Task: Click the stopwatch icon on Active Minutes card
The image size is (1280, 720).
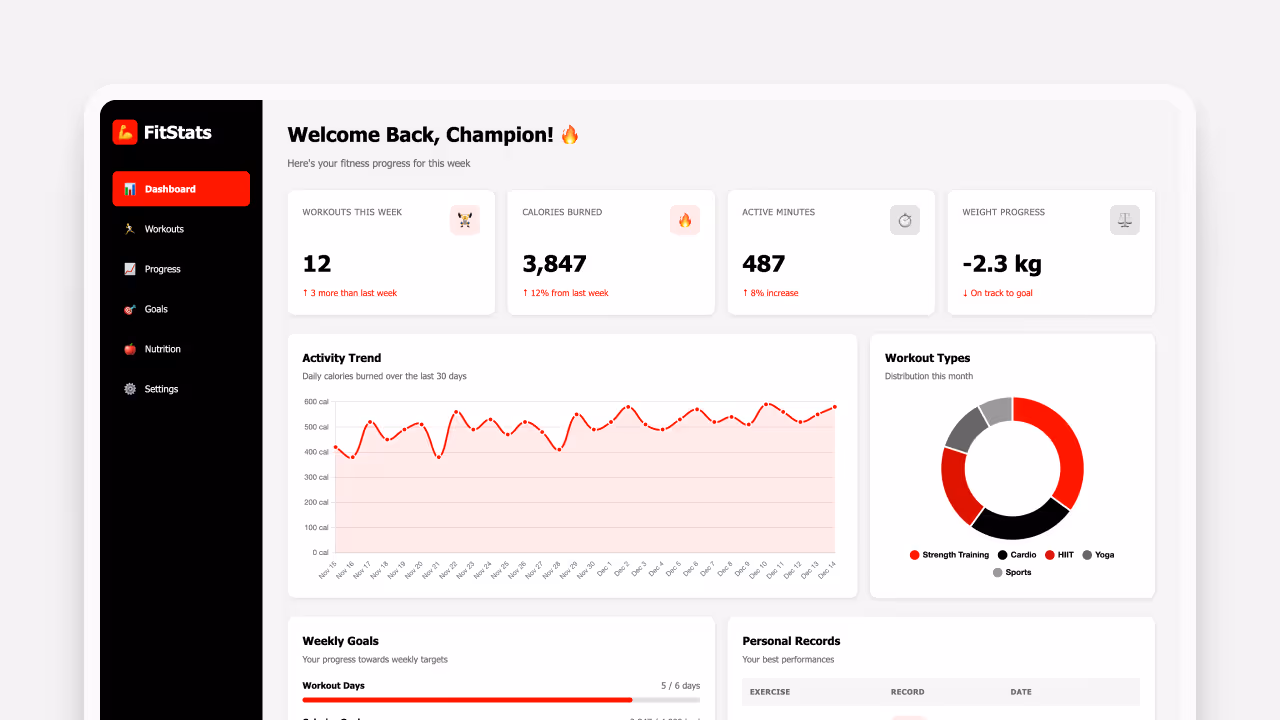Action: point(904,220)
